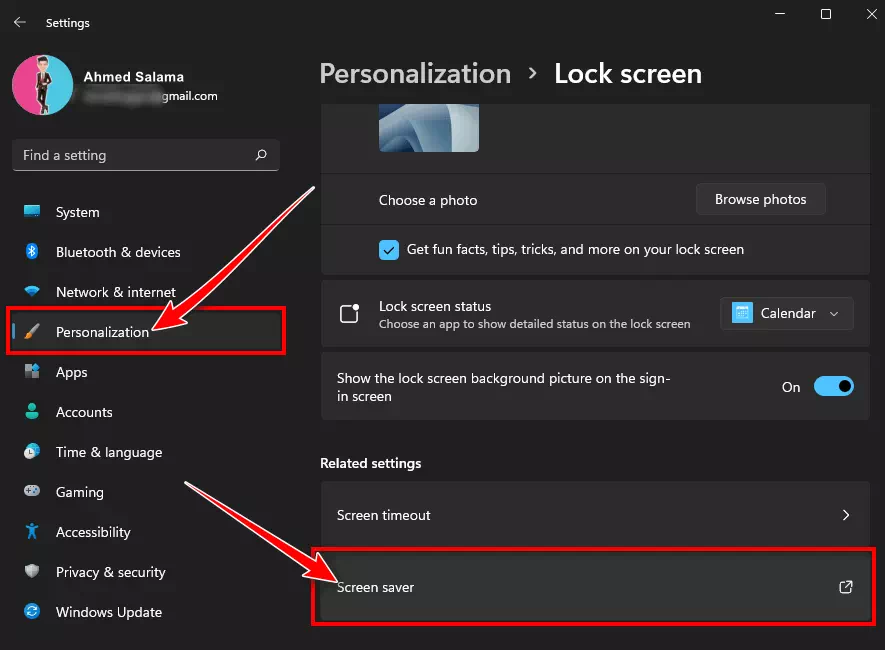The image size is (885, 650).
Task: Click the user profile avatar picture
Action: 43,85
